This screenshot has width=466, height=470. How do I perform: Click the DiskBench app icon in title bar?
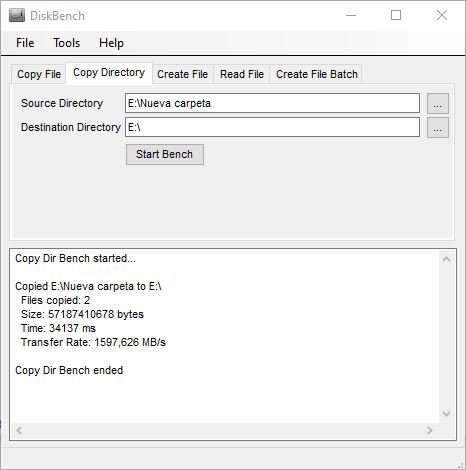[17, 16]
